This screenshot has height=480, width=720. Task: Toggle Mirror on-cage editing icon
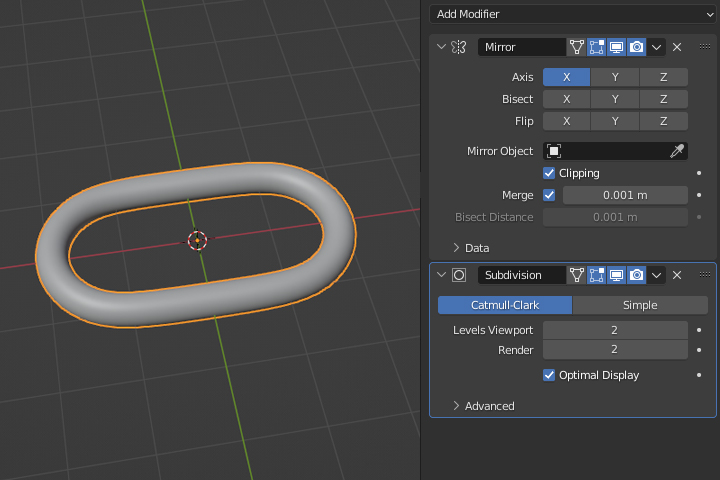coord(577,47)
